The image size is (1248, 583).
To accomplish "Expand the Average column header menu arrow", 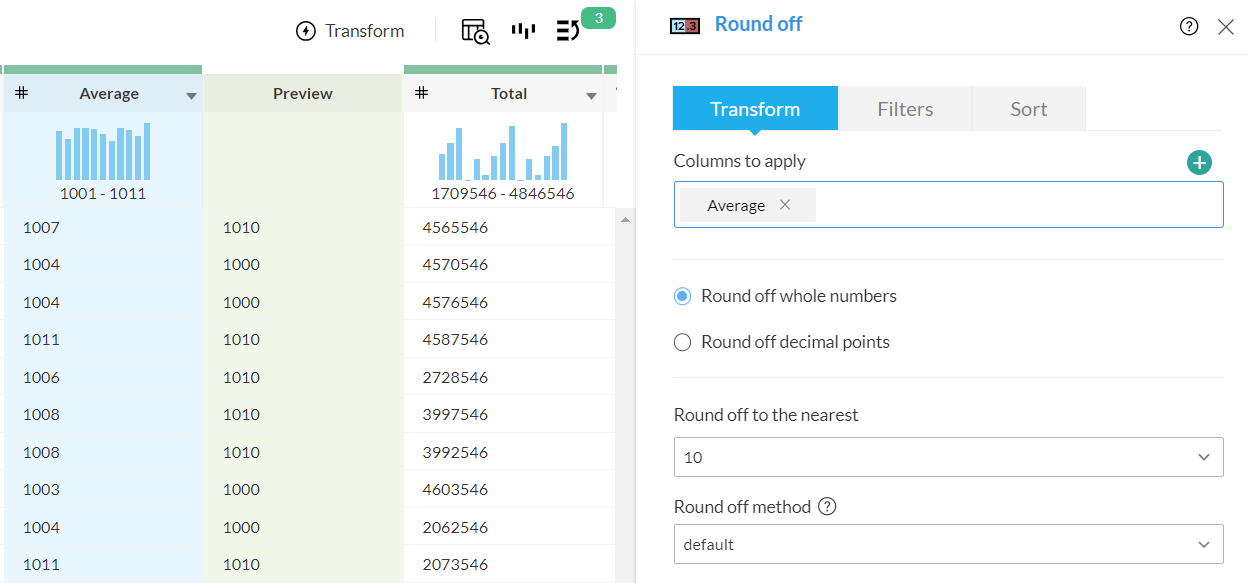I will pos(191,96).
